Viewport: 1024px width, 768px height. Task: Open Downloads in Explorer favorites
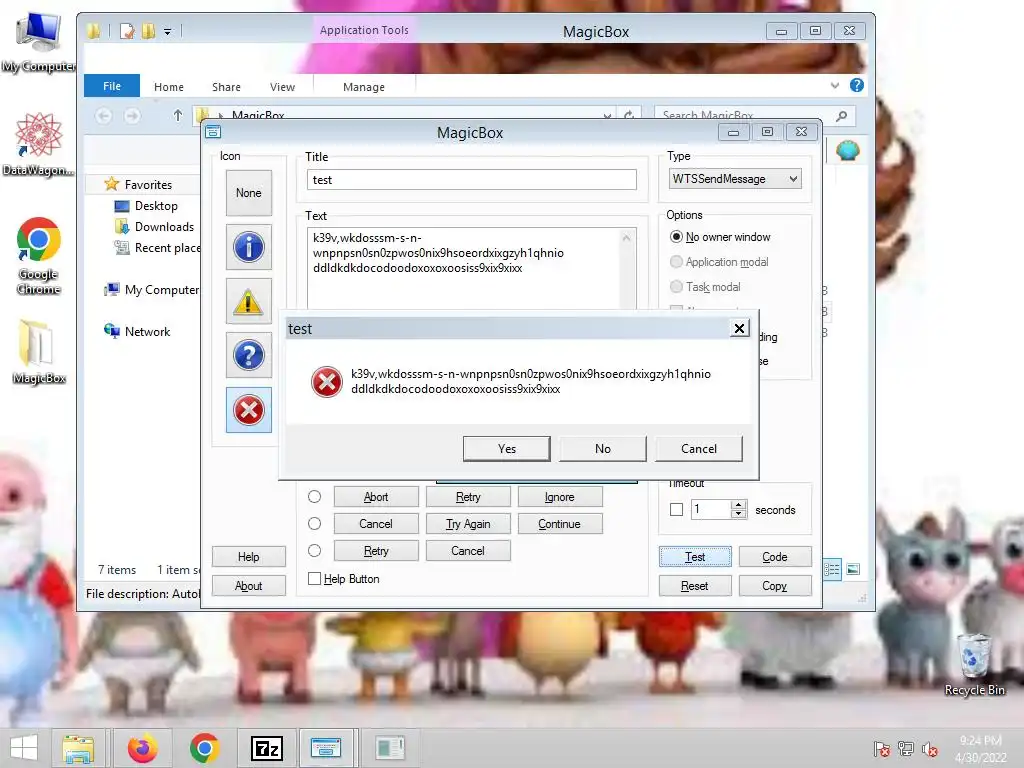tap(154, 227)
